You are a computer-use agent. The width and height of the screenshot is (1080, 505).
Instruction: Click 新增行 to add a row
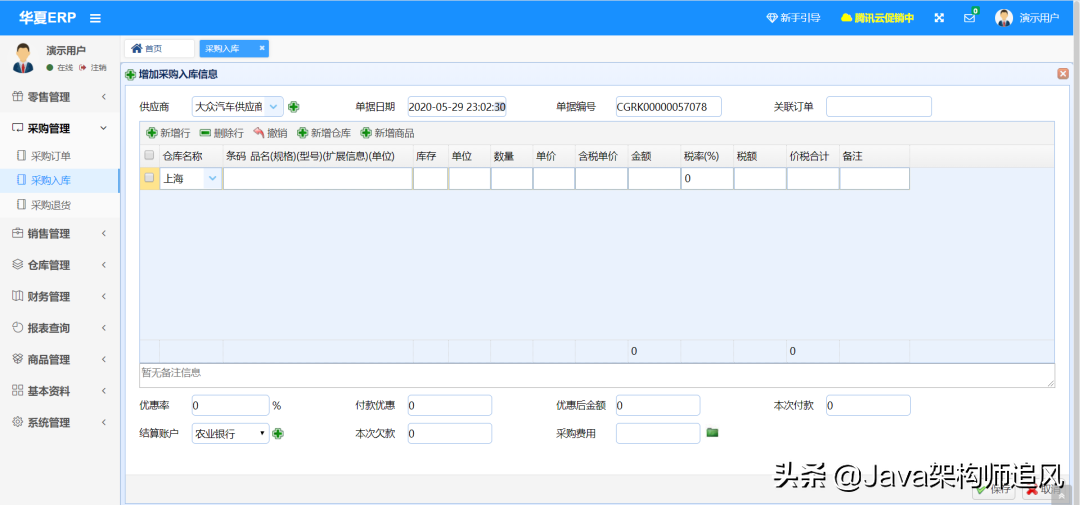(x=168, y=133)
